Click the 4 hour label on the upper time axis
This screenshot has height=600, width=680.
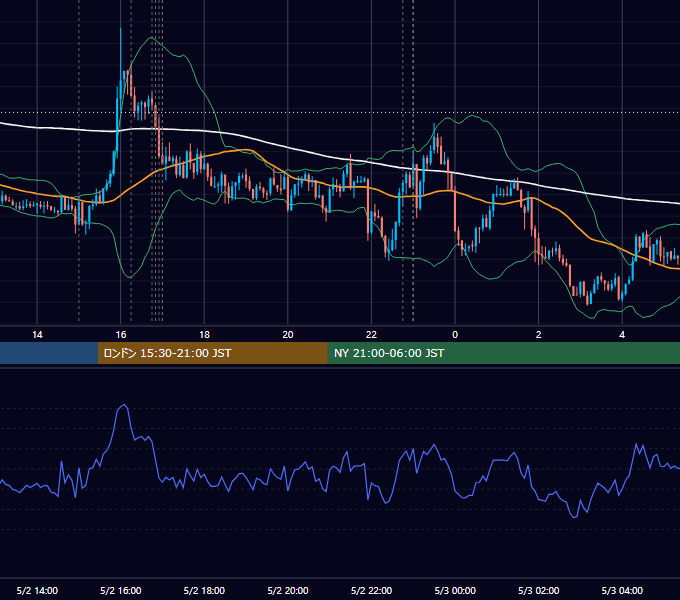pyautogui.click(x=622, y=335)
